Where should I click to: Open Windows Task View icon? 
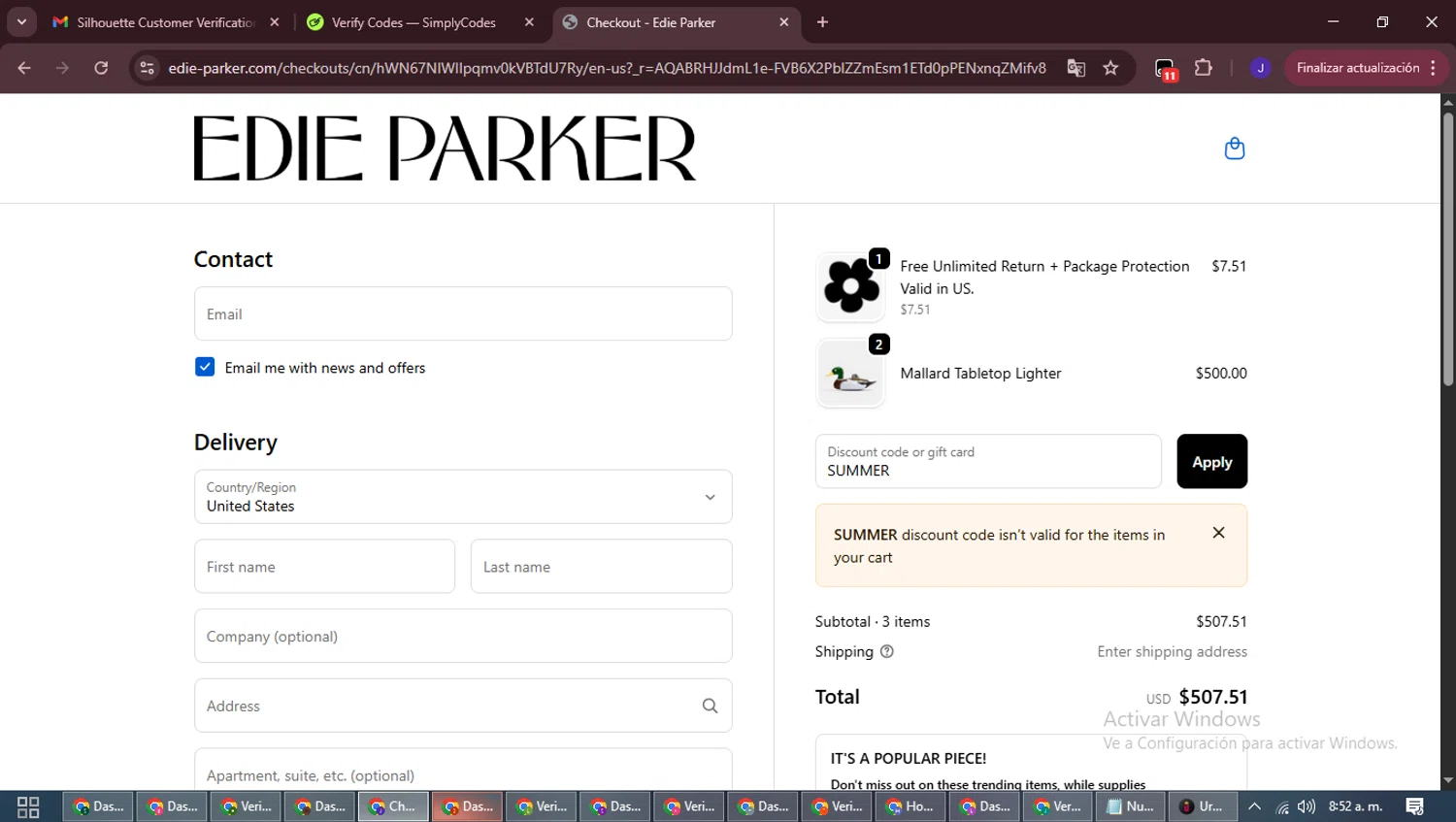(x=28, y=806)
